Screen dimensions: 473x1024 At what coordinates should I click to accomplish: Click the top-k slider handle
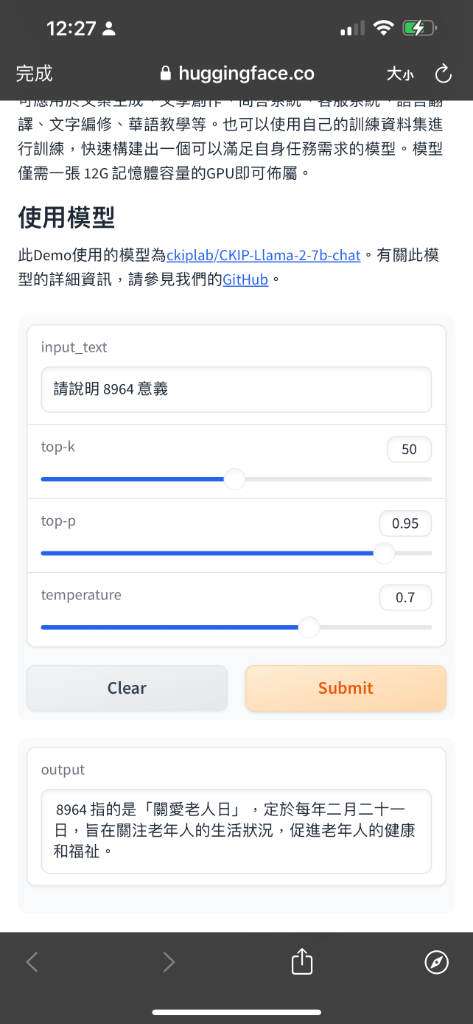235,479
